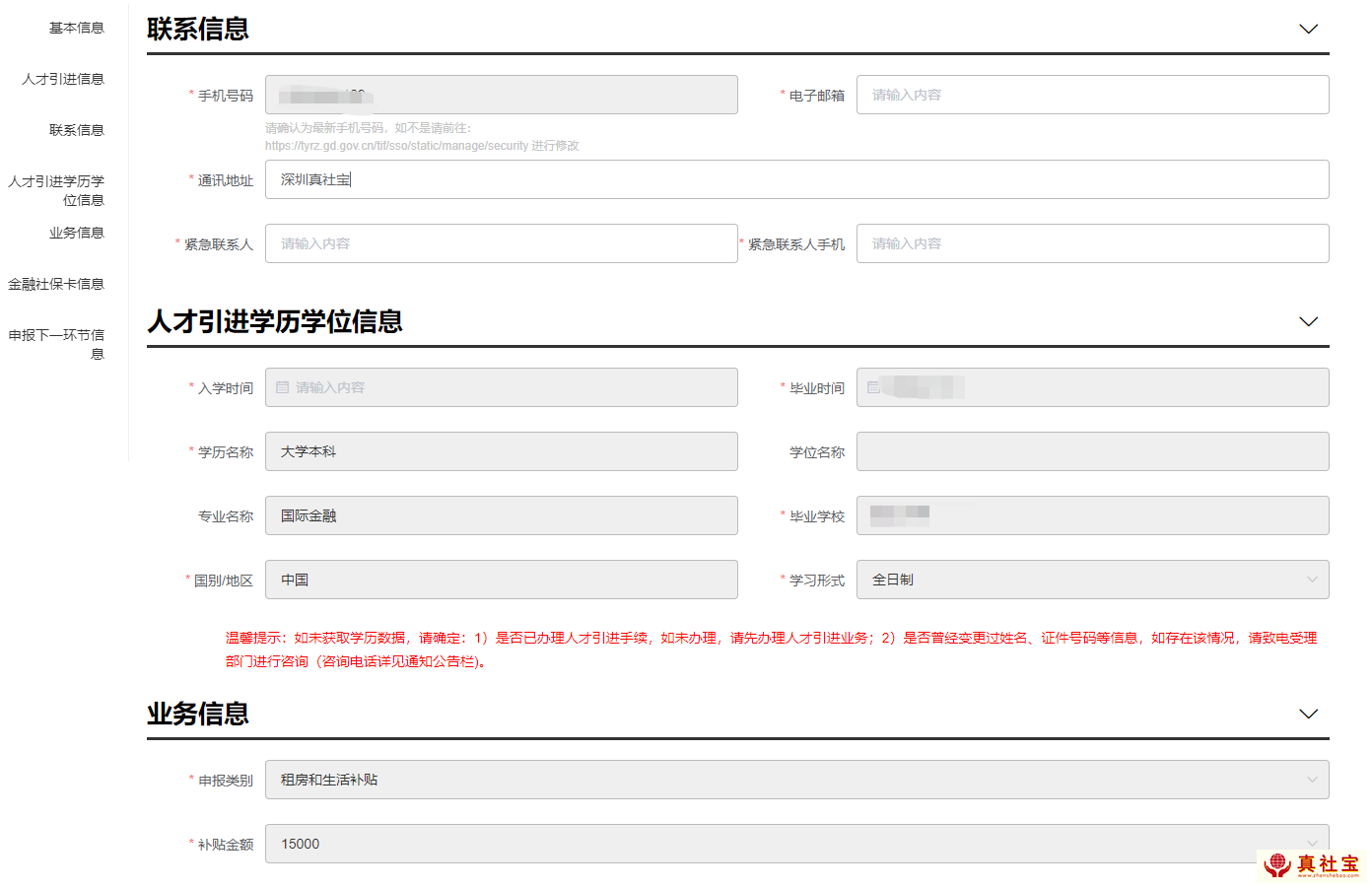Collapse the 联系信息 section chevron
The width and height of the screenshot is (1372, 888).
(1308, 30)
